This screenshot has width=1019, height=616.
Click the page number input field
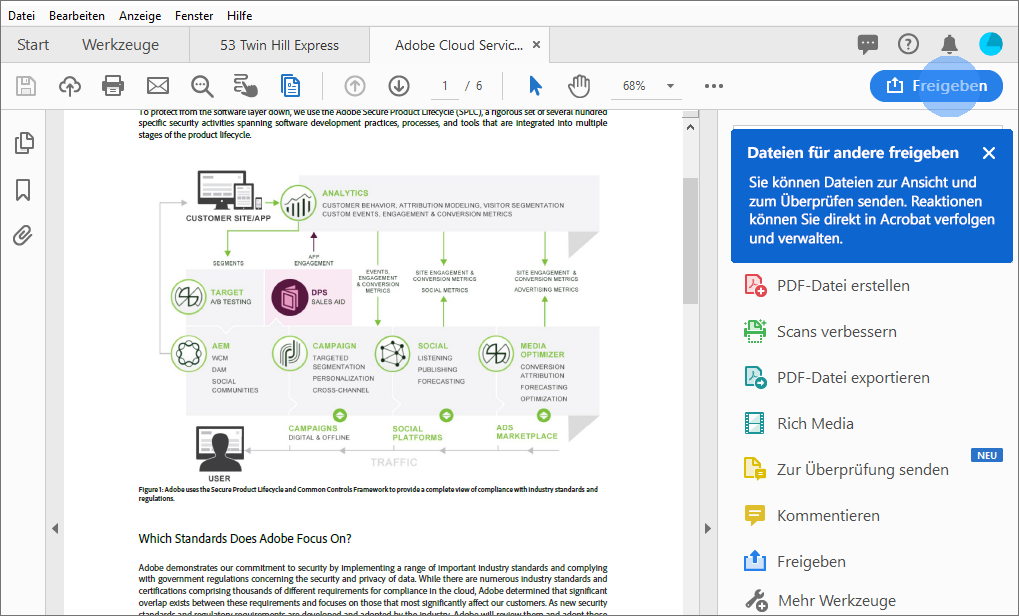[x=443, y=86]
